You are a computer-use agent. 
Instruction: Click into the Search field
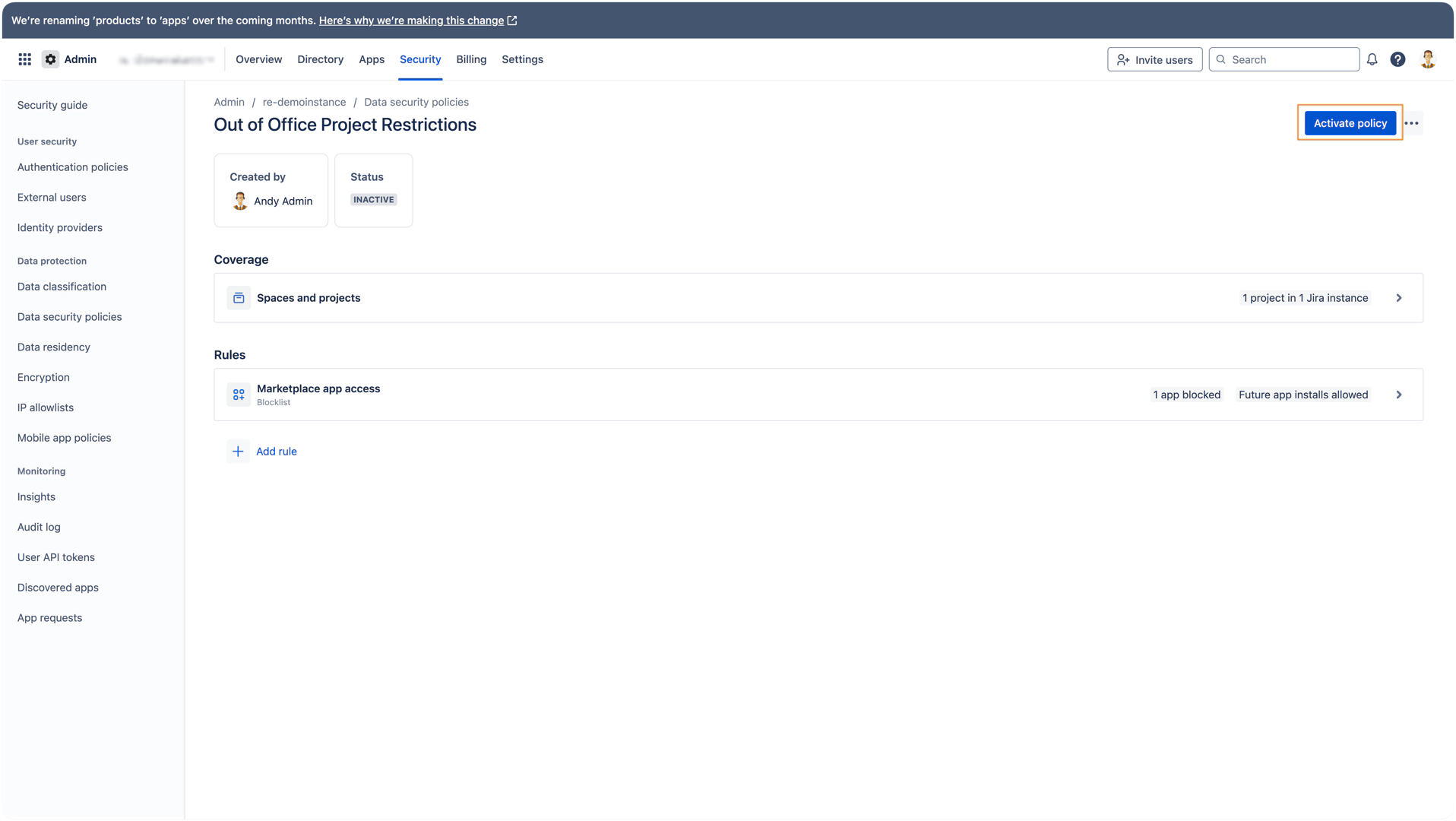point(1291,59)
